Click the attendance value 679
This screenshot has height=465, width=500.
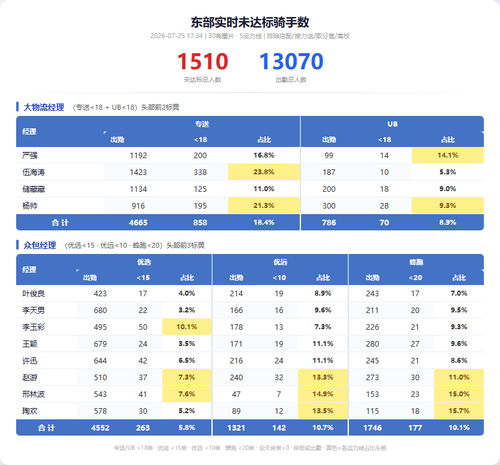[100, 344]
